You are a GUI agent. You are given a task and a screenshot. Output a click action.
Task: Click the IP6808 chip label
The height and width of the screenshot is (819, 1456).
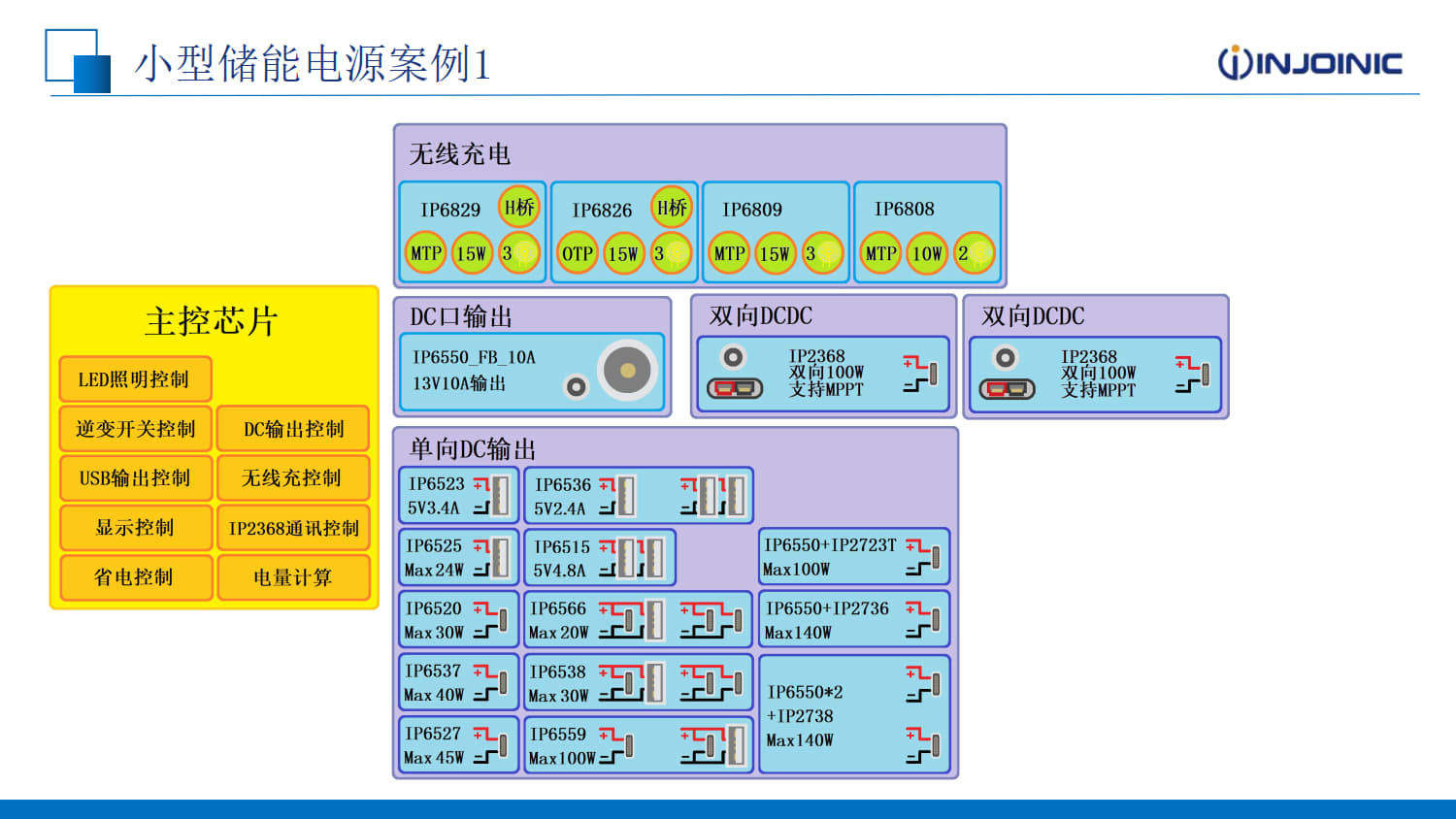(x=905, y=209)
